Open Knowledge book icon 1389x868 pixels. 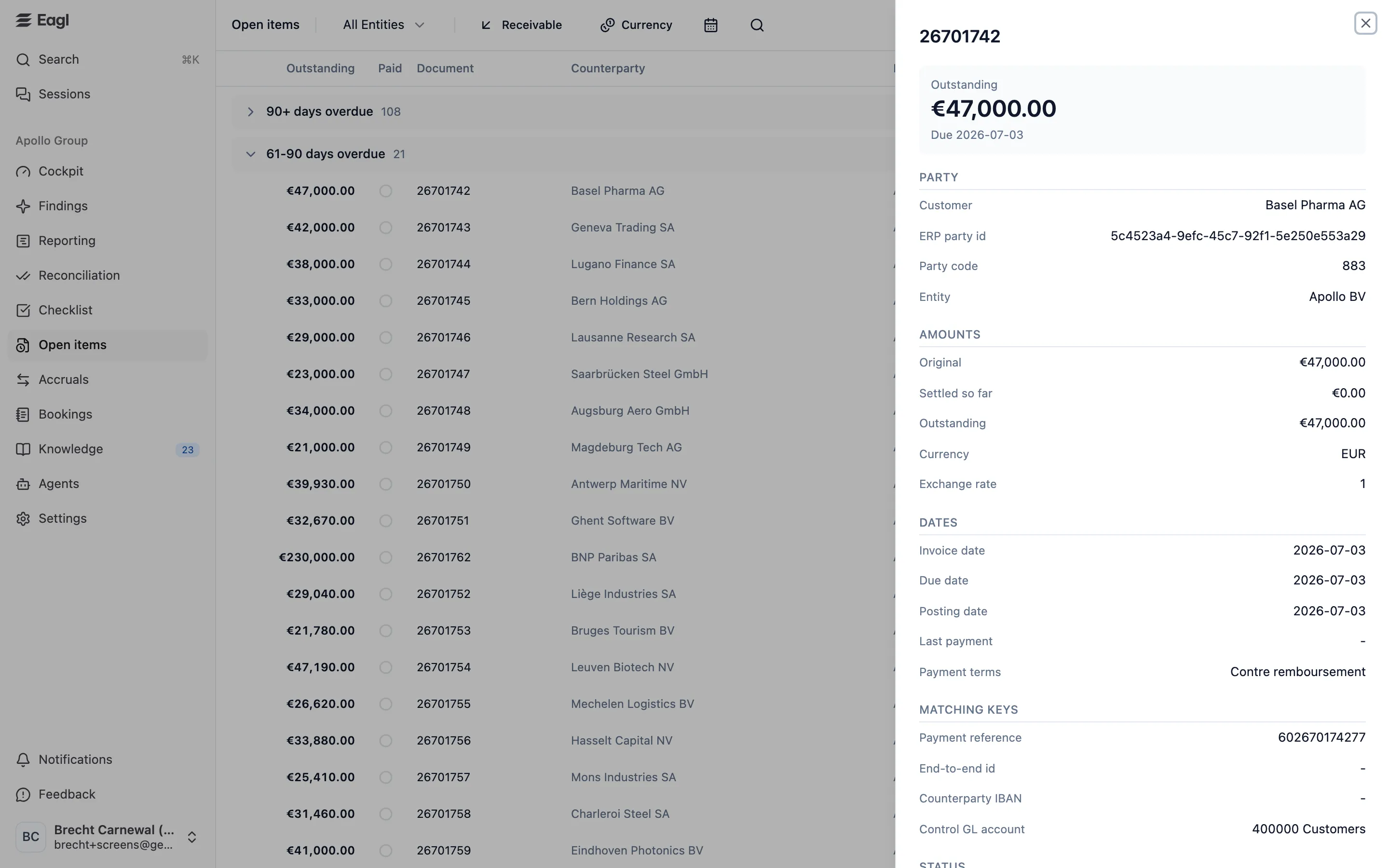(23, 449)
